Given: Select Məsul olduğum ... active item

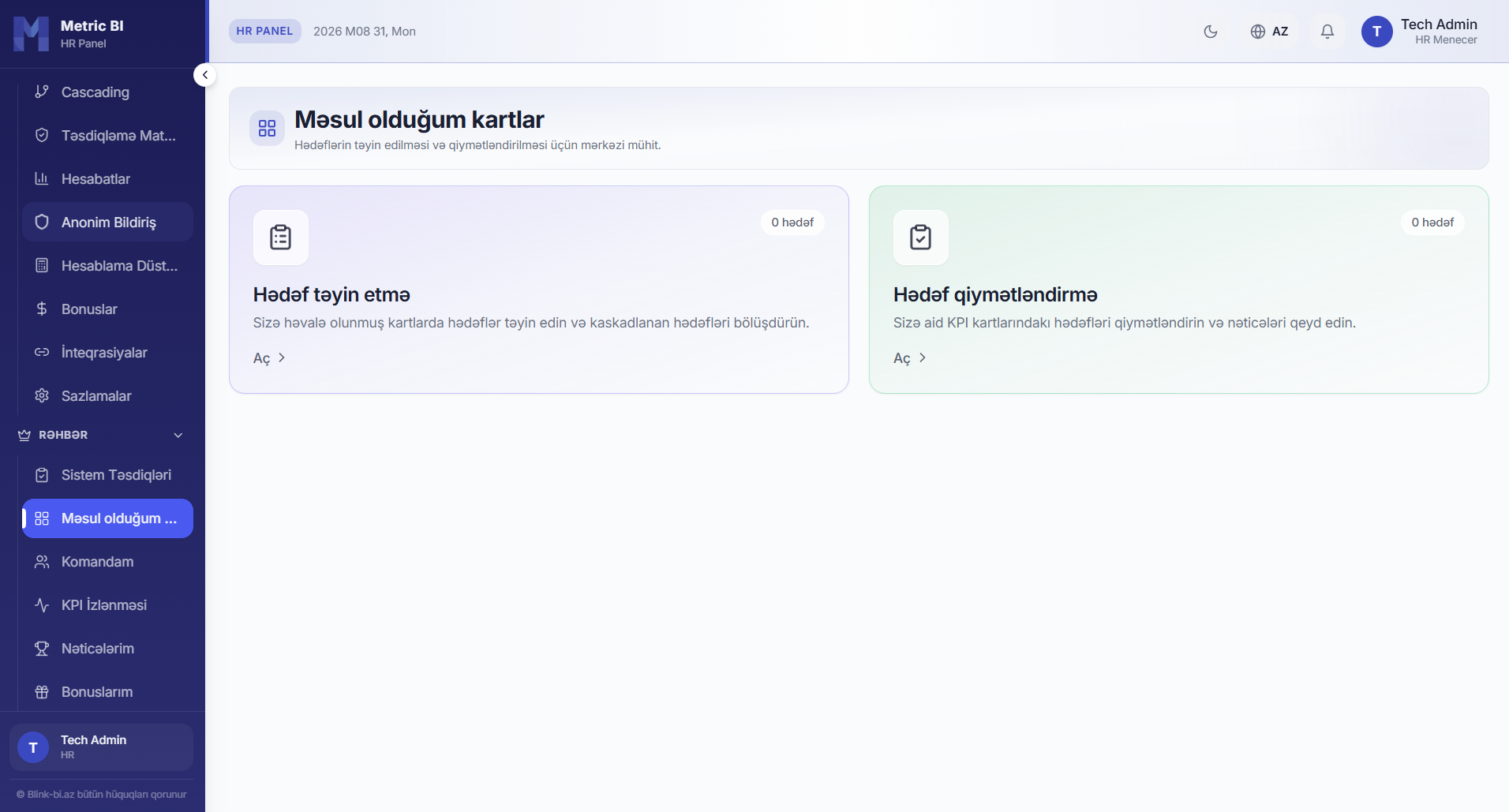Looking at the screenshot, I should pyautogui.click(x=107, y=518).
